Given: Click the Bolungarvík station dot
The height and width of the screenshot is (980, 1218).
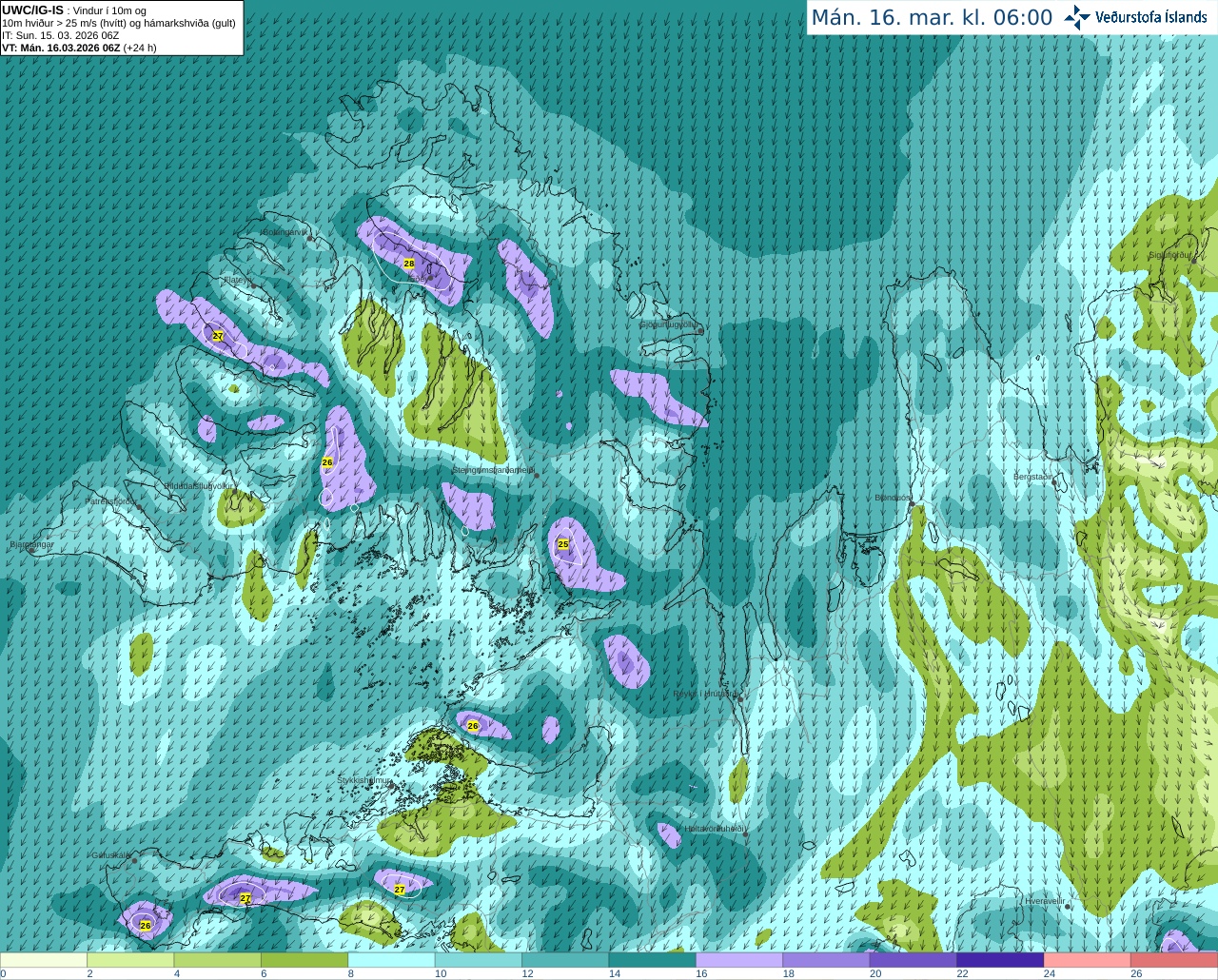Looking at the screenshot, I should point(310,238).
